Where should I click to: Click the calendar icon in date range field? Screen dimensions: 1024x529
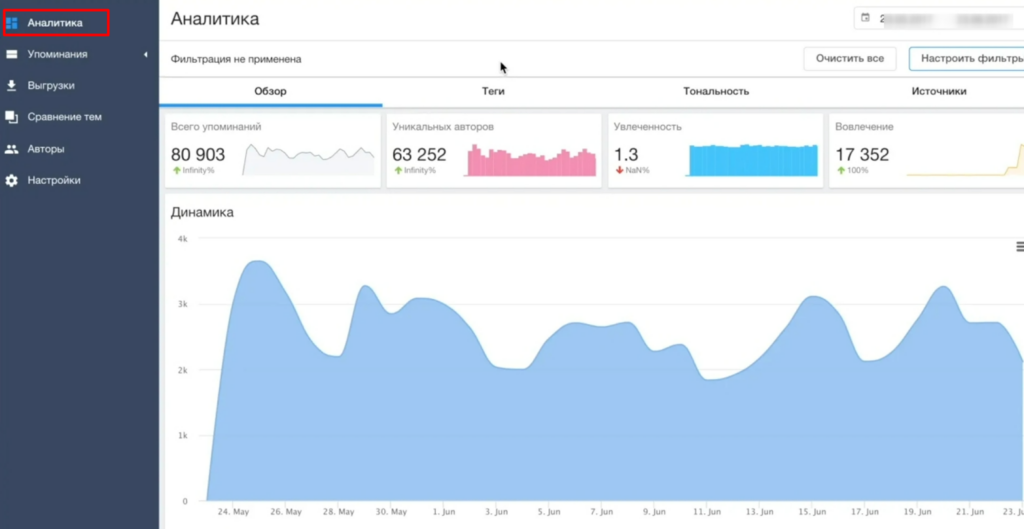[x=865, y=18]
